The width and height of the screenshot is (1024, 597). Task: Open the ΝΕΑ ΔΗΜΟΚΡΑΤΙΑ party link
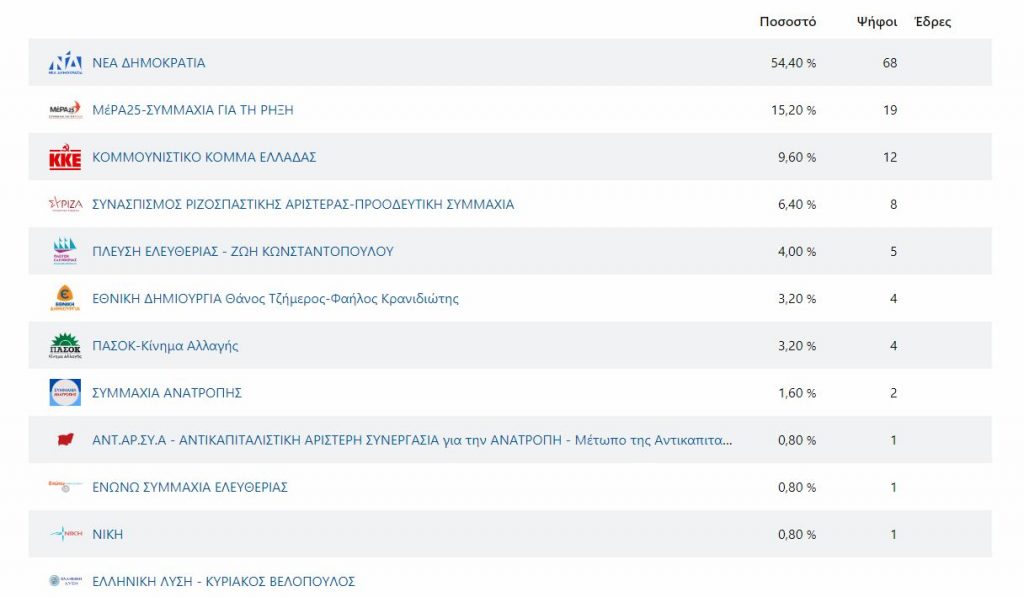tap(148, 63)
